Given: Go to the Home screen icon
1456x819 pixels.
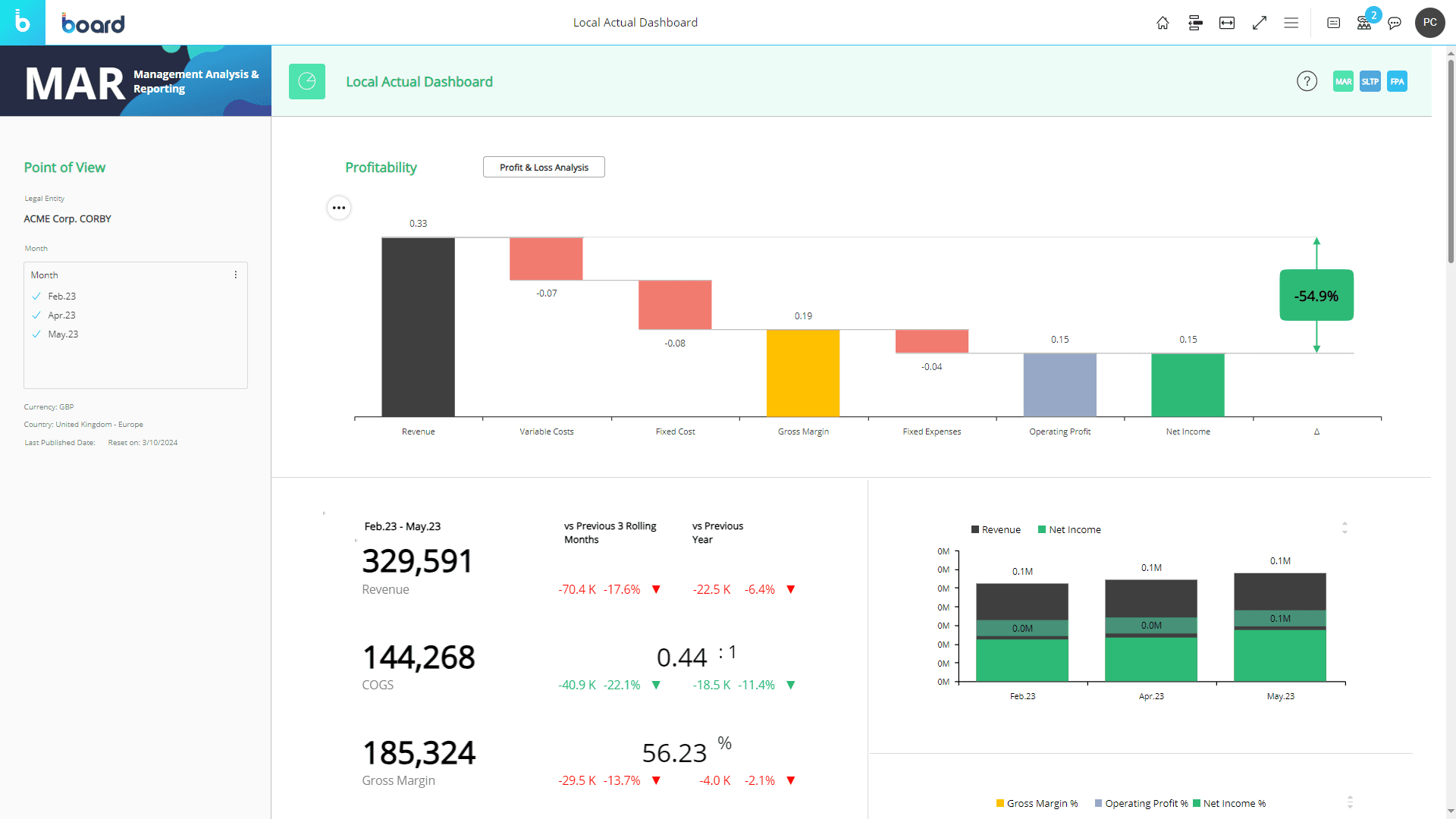Looking at the screenshot, I should pos(1163,23).
